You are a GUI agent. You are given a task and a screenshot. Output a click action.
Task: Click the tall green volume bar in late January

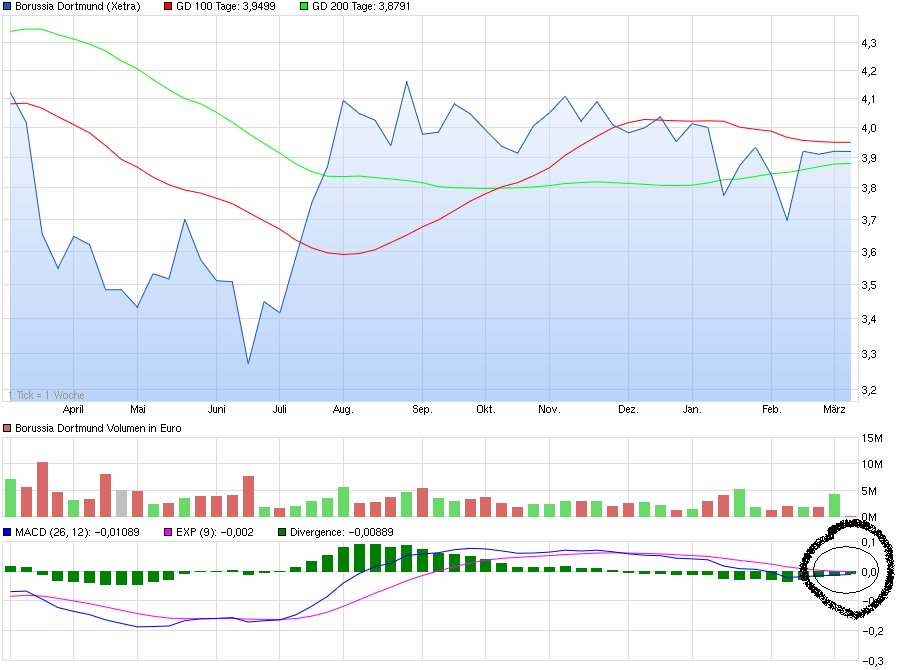pos(739,503)
